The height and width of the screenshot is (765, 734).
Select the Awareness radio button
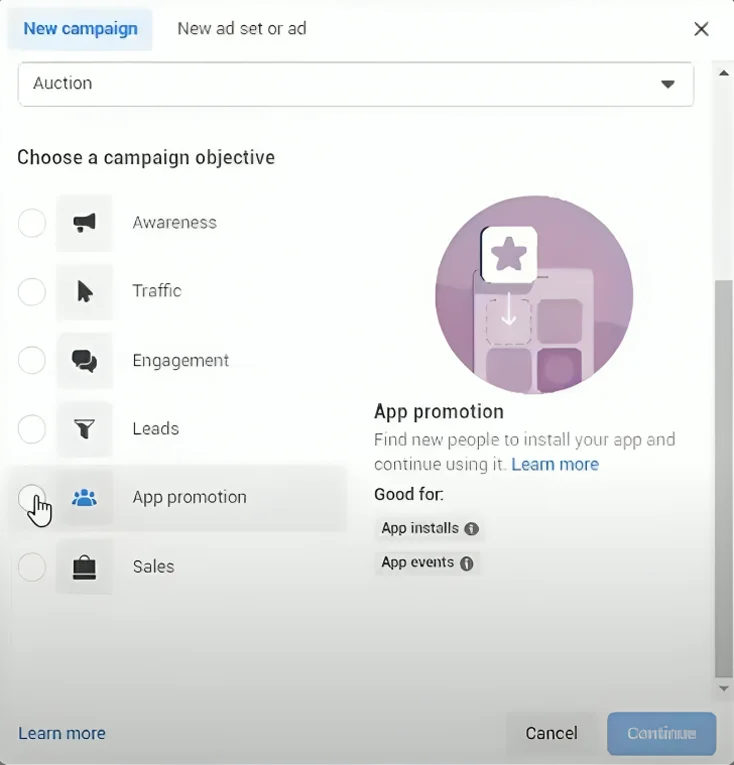tap(32, 223)
